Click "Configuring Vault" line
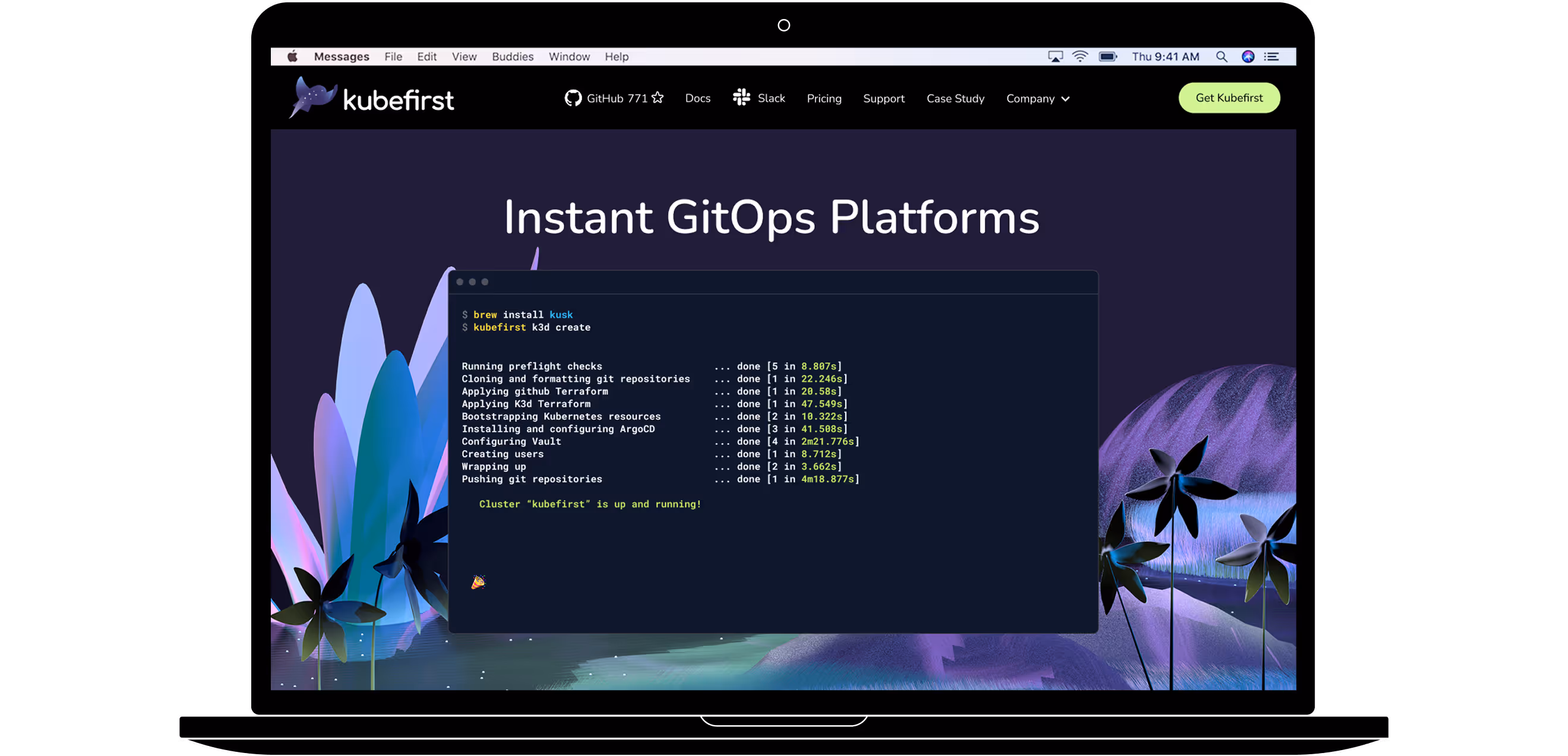This screenshot has height=756, width=1568. [511, 442]
